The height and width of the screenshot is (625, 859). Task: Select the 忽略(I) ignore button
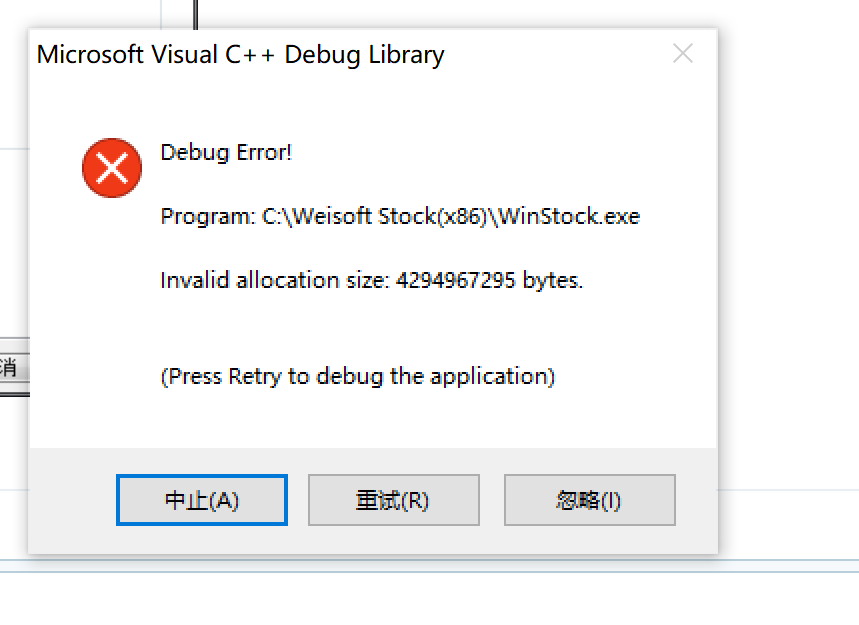click(x=589, y=500)
